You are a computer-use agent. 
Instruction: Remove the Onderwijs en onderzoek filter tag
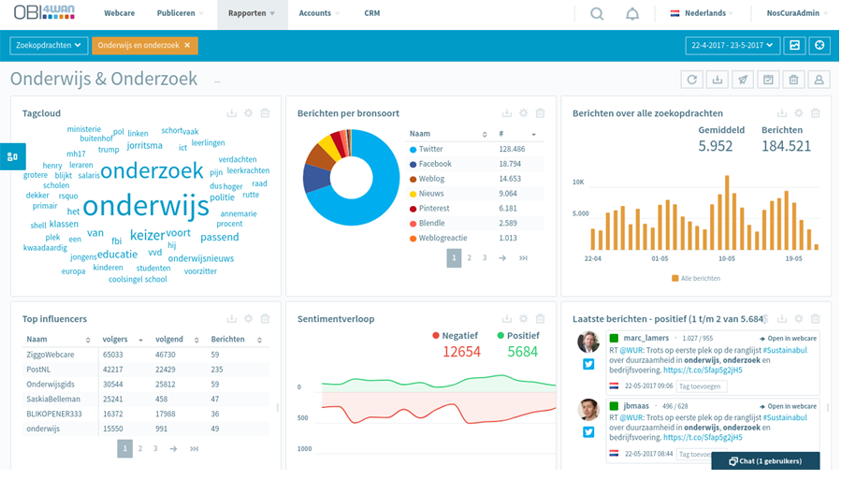[x=187, y=46]
